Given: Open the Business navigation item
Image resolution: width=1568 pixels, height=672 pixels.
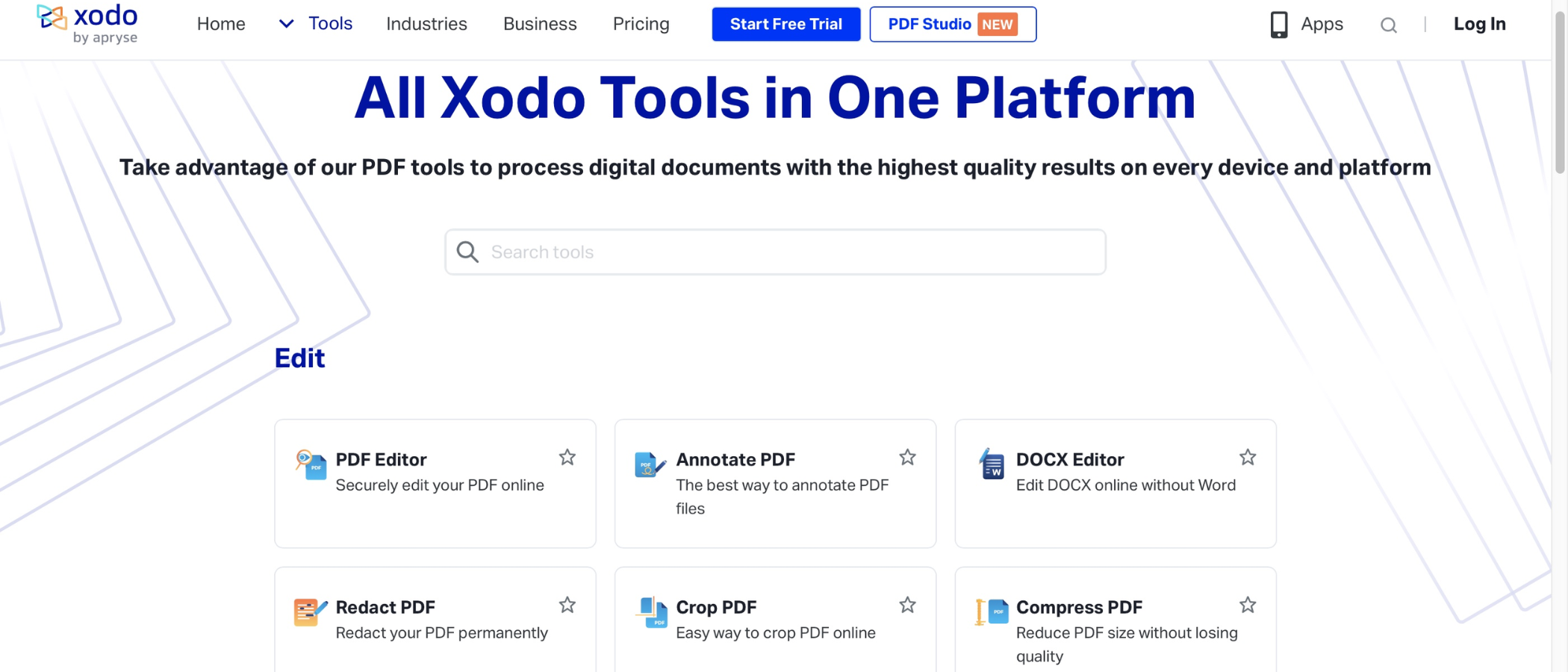Looking at the screenshot, I should pyautogui.click(x=540, y=24).
